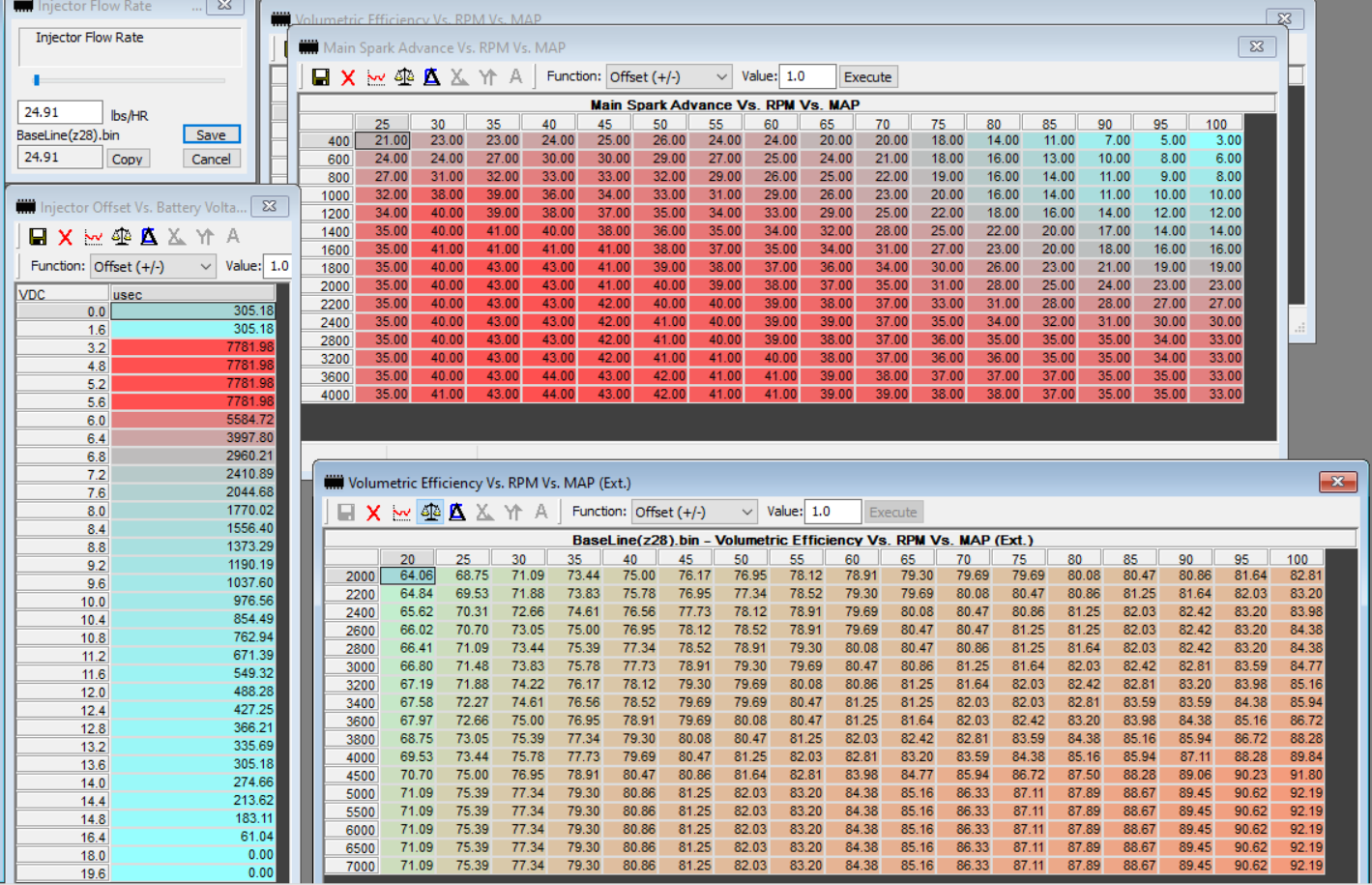
Task: Click the floppy disk icon in Injector Offset window
Action: point(38,237)
